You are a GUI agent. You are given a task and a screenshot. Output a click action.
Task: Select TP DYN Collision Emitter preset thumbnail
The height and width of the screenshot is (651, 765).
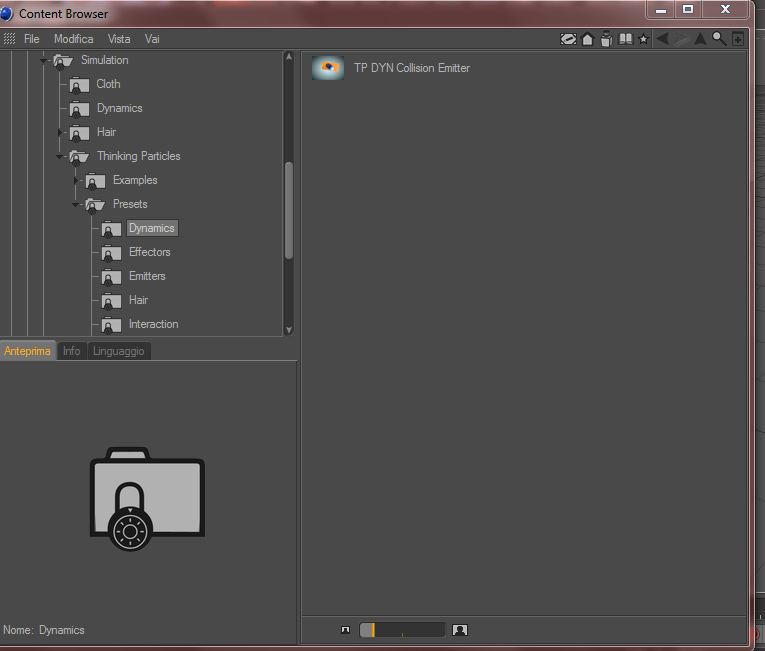(x=328, y=68)
